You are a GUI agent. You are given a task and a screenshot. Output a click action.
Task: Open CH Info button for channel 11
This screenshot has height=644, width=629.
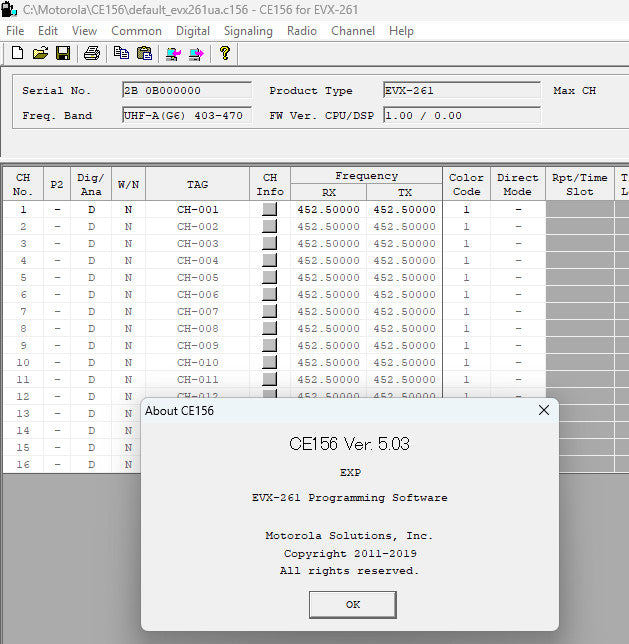pyautogui.click(x=270, y=380)
